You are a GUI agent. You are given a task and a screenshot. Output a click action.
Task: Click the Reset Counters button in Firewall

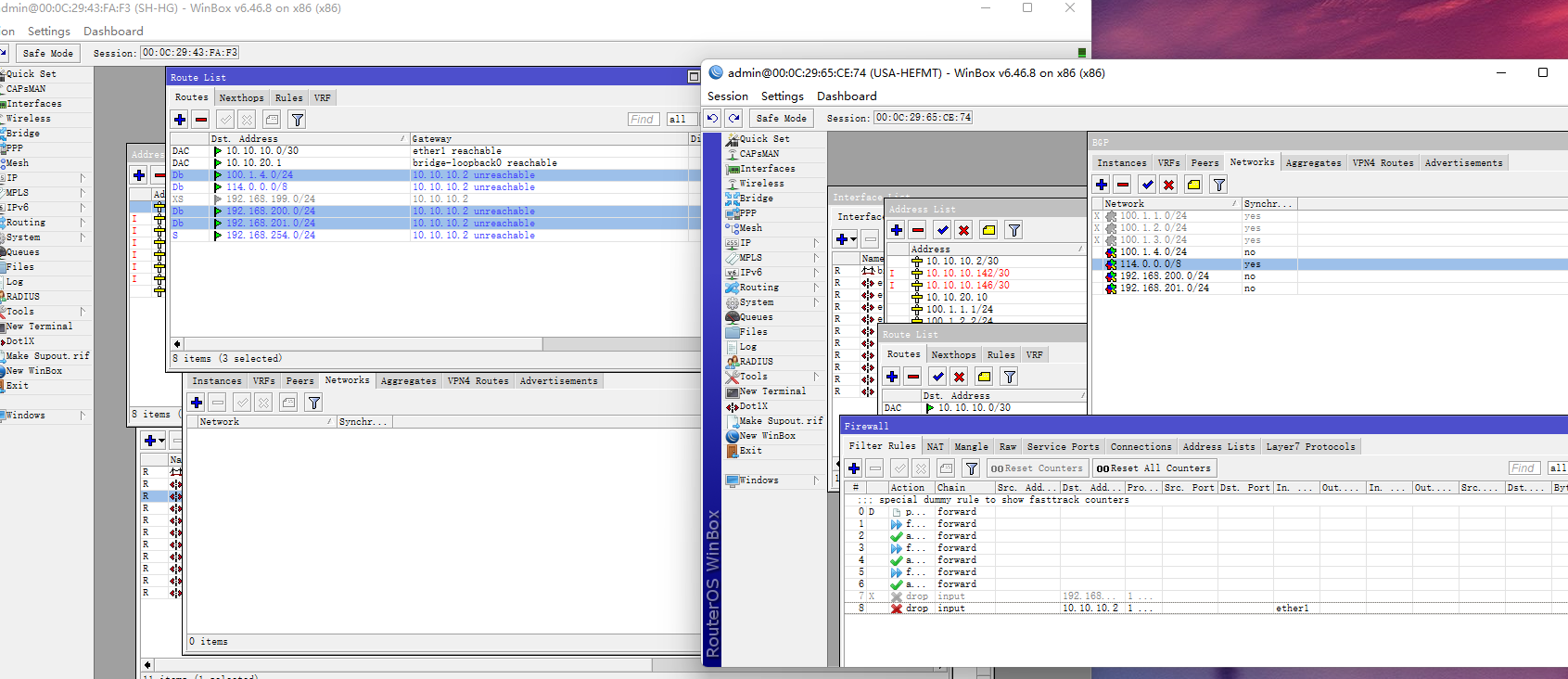pyautogui.click(x=1036, y=468)
